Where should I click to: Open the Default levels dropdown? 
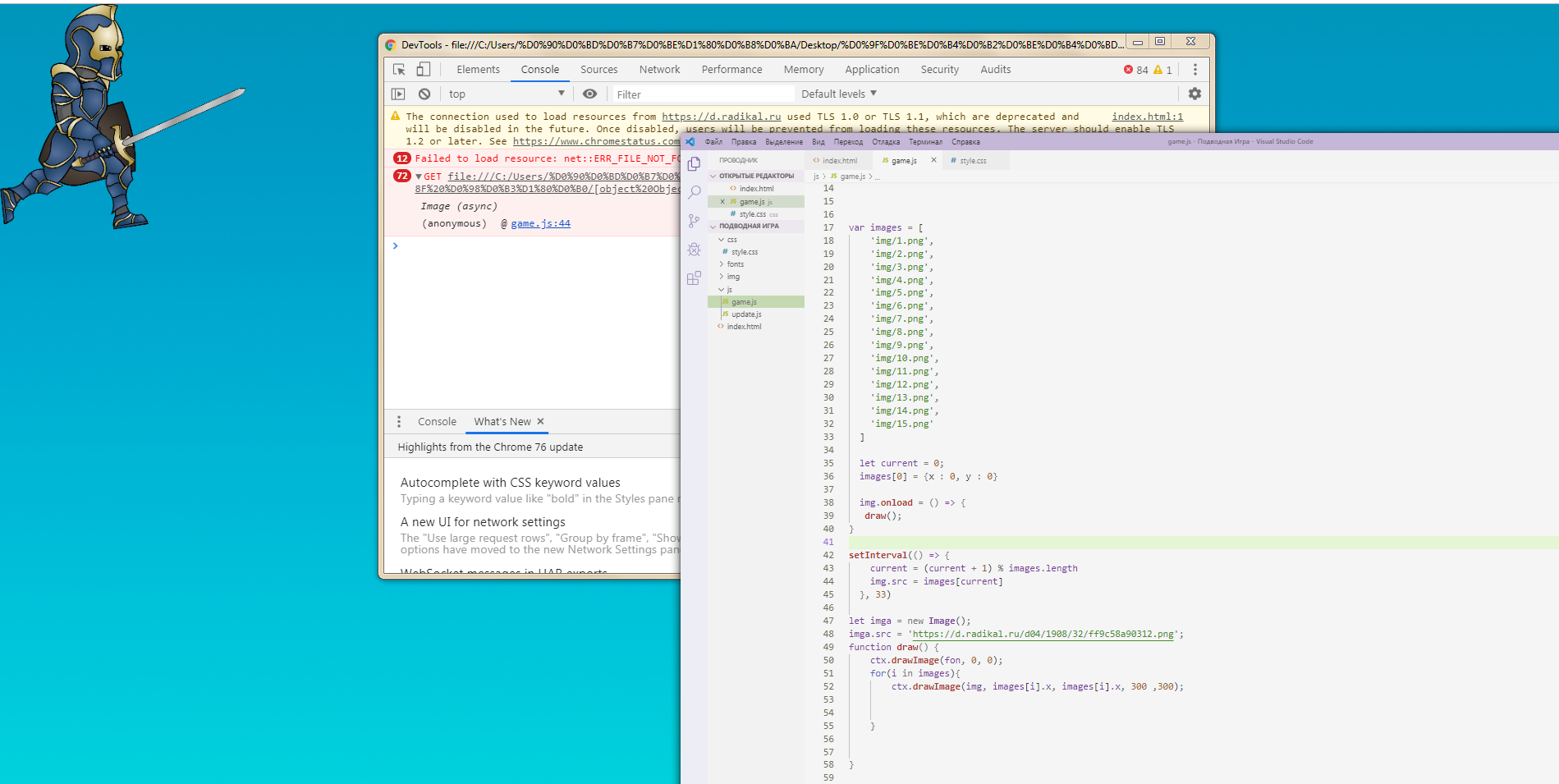[839, 94]
